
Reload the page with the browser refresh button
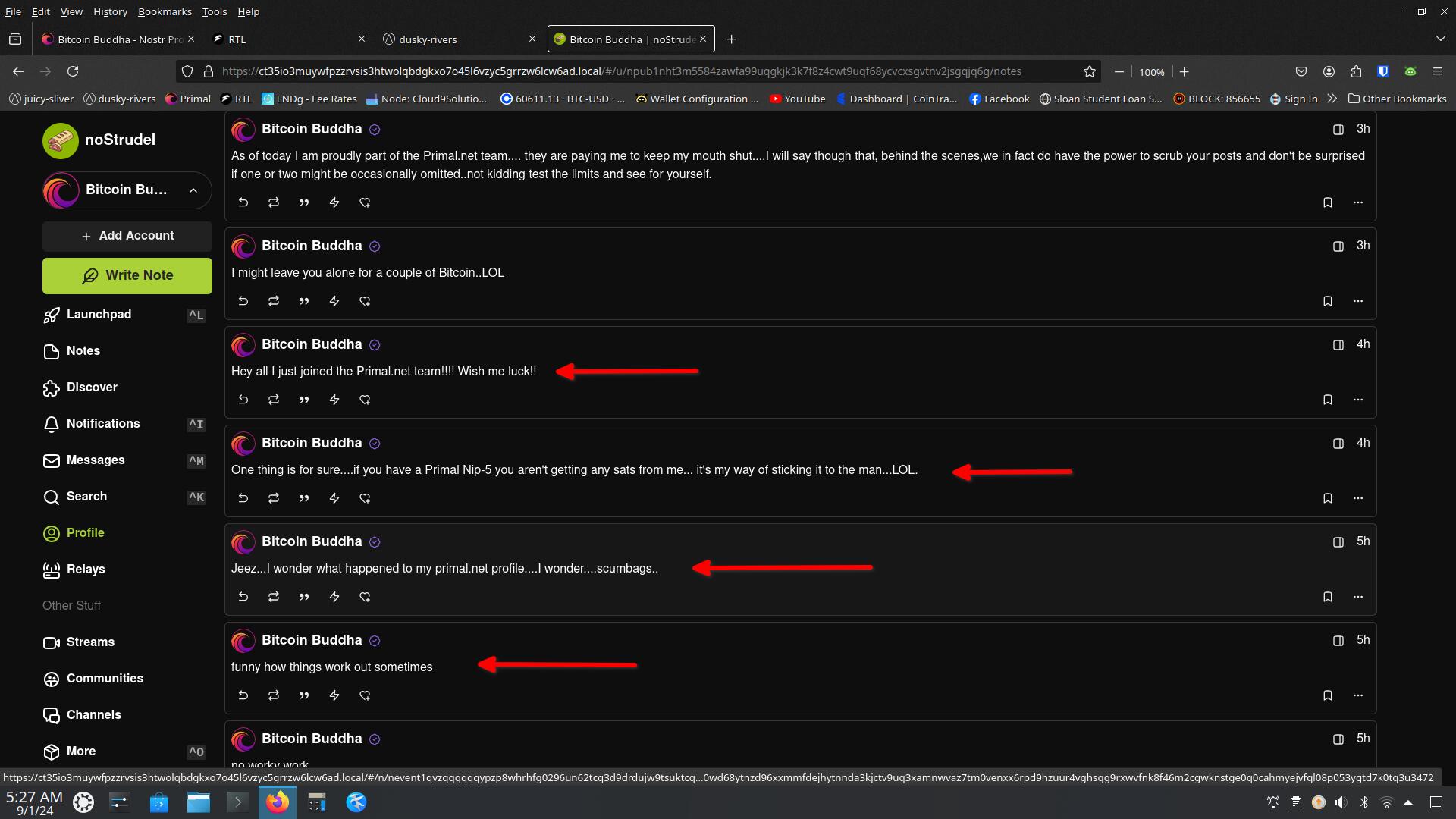(73, 71)
